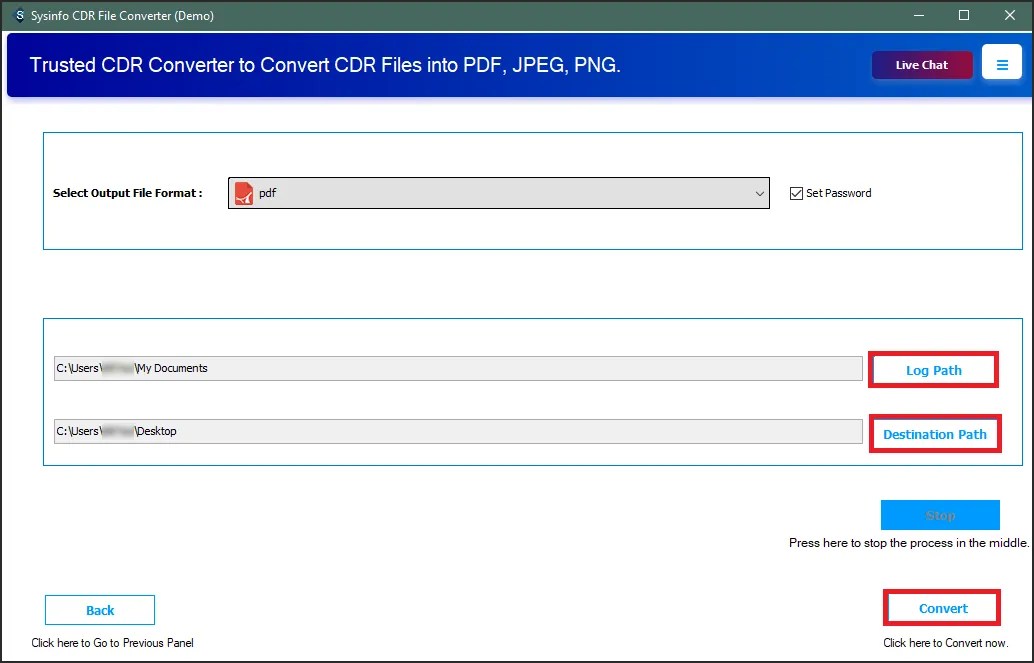Click the PDF file format icon

[243, 192]
